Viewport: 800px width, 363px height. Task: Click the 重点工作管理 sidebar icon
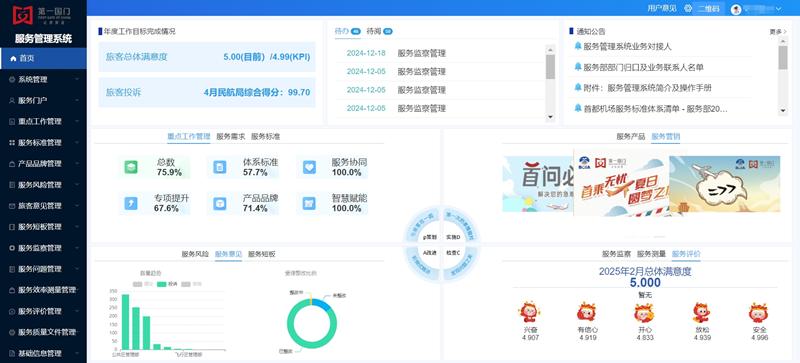point(12,122)
